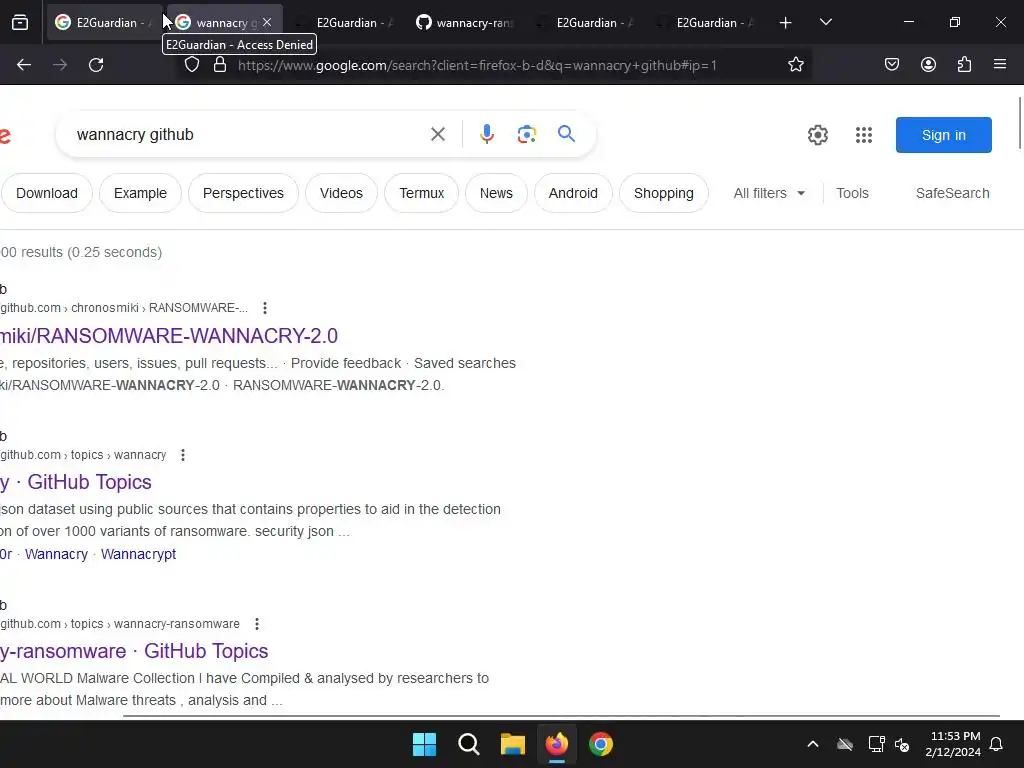1024x768 pixels.
Task: Click the horizontal page scrollbar
Action: 562,716
